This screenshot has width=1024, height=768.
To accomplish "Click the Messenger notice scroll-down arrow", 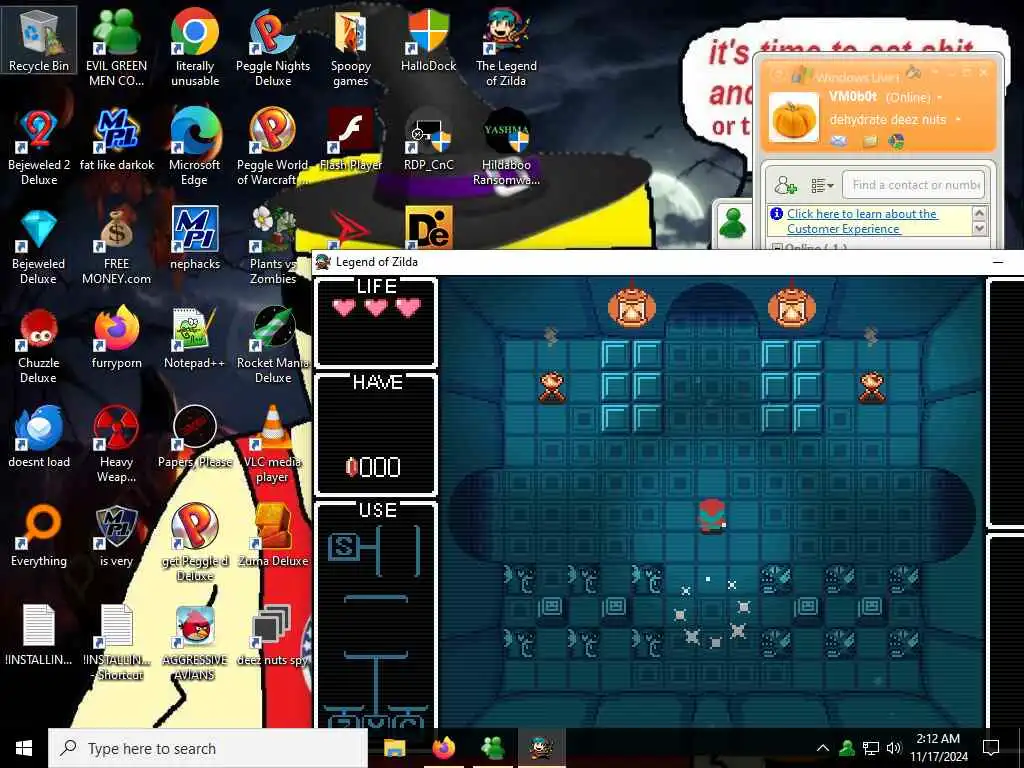I will click(x=979, y=229).
